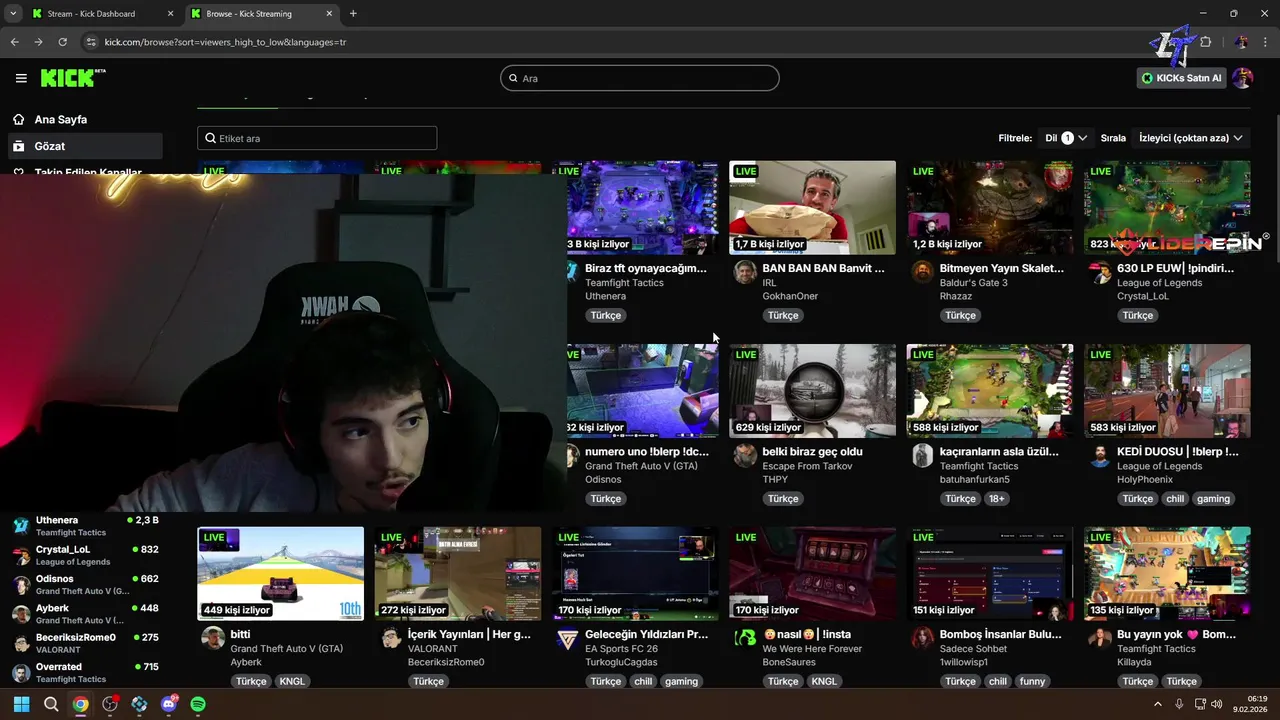The width and height of the screenshot is (1280, 720).
Task: Open Uthenera in followed channels list
Action: coord(84,526)
